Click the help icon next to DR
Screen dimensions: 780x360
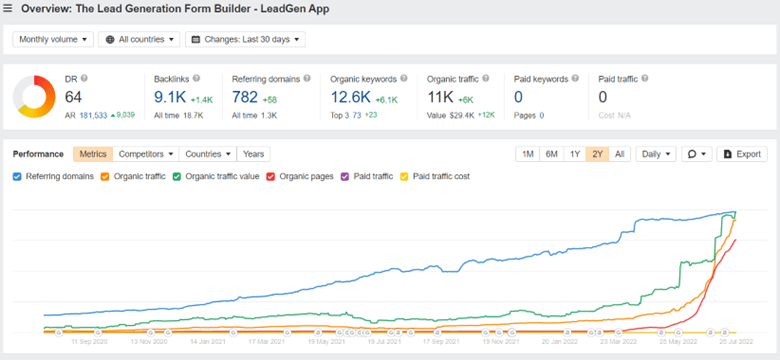pos(84,79)
